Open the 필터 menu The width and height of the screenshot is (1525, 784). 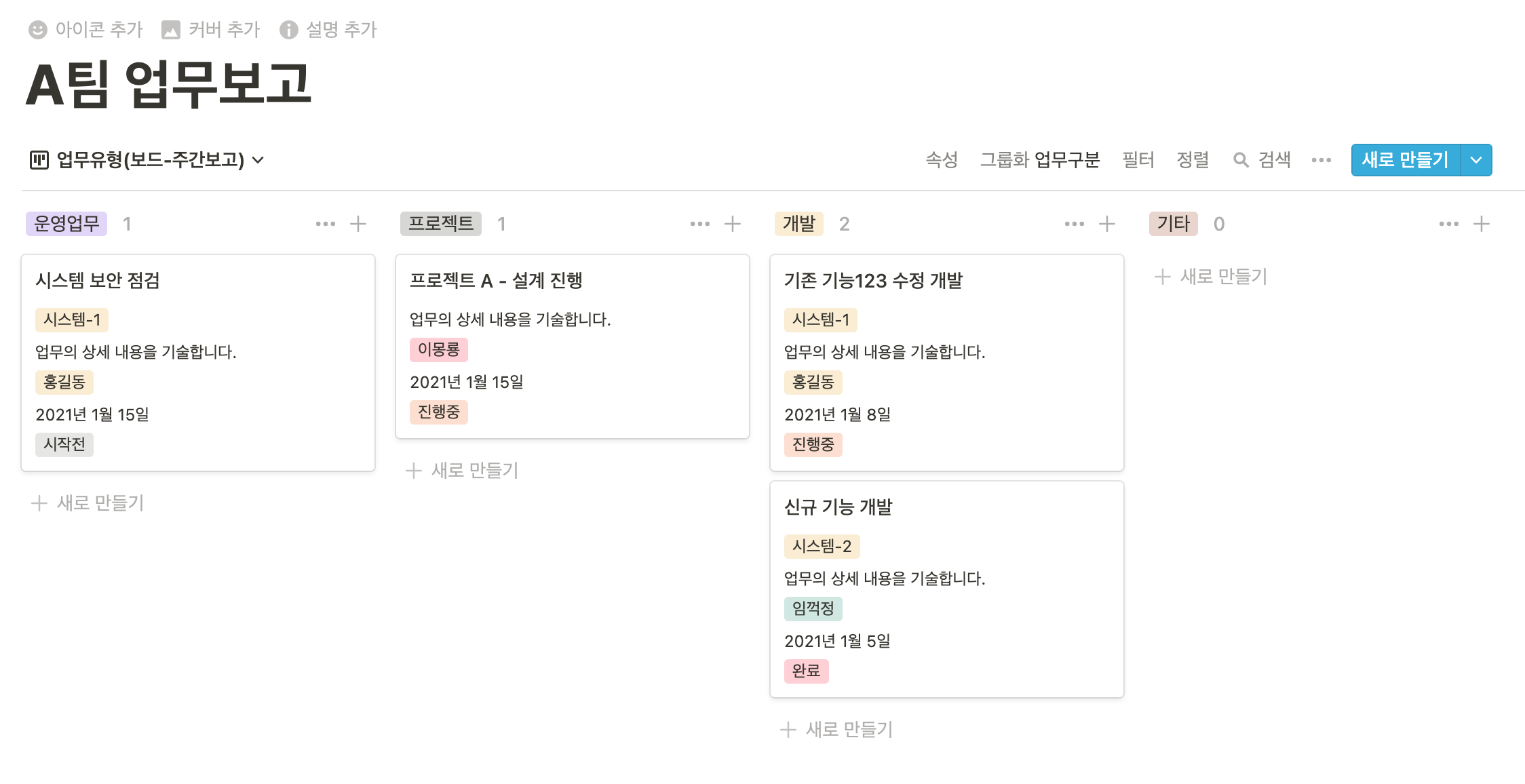click(x=1138, y=160)
